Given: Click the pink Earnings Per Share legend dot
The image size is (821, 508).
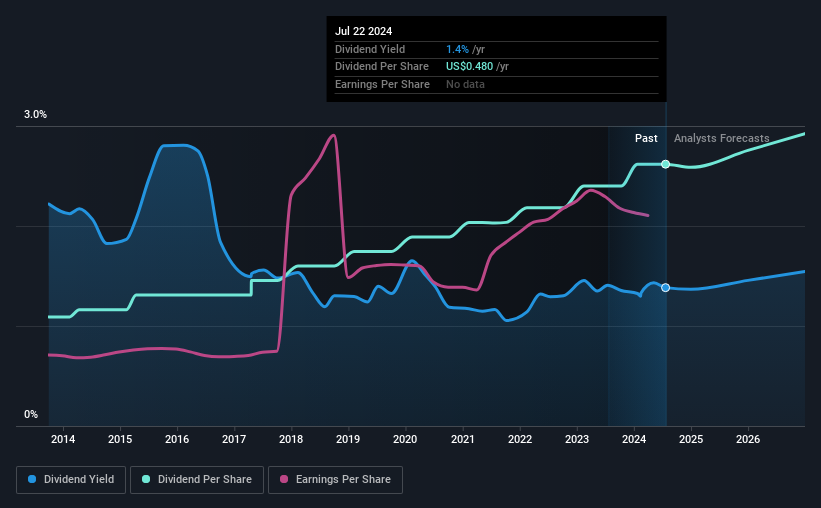Looking at the screenshot, I should coord(284,479).
